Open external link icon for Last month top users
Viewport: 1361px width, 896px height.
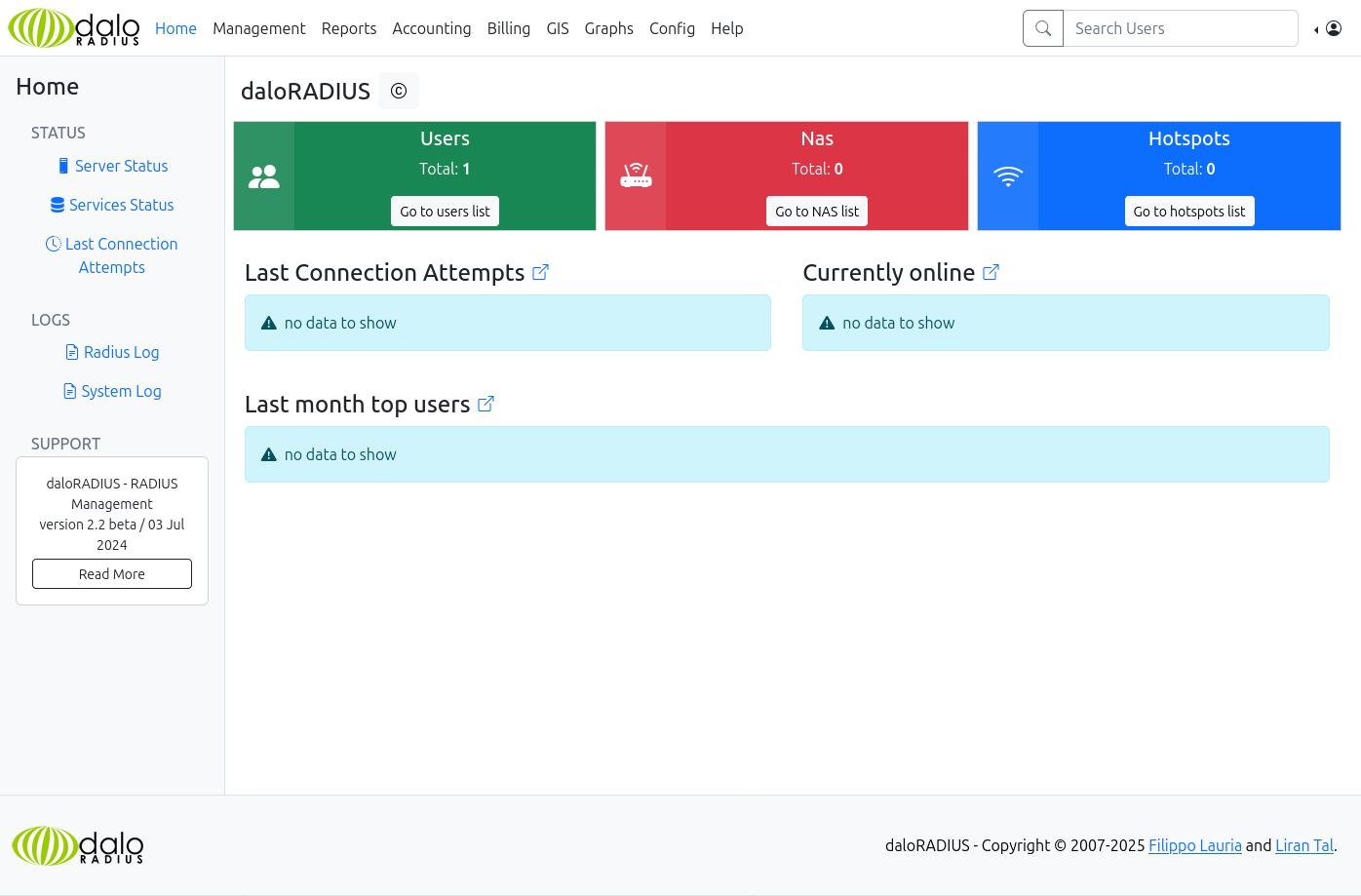pyautogui.click(x=486, y=405)
